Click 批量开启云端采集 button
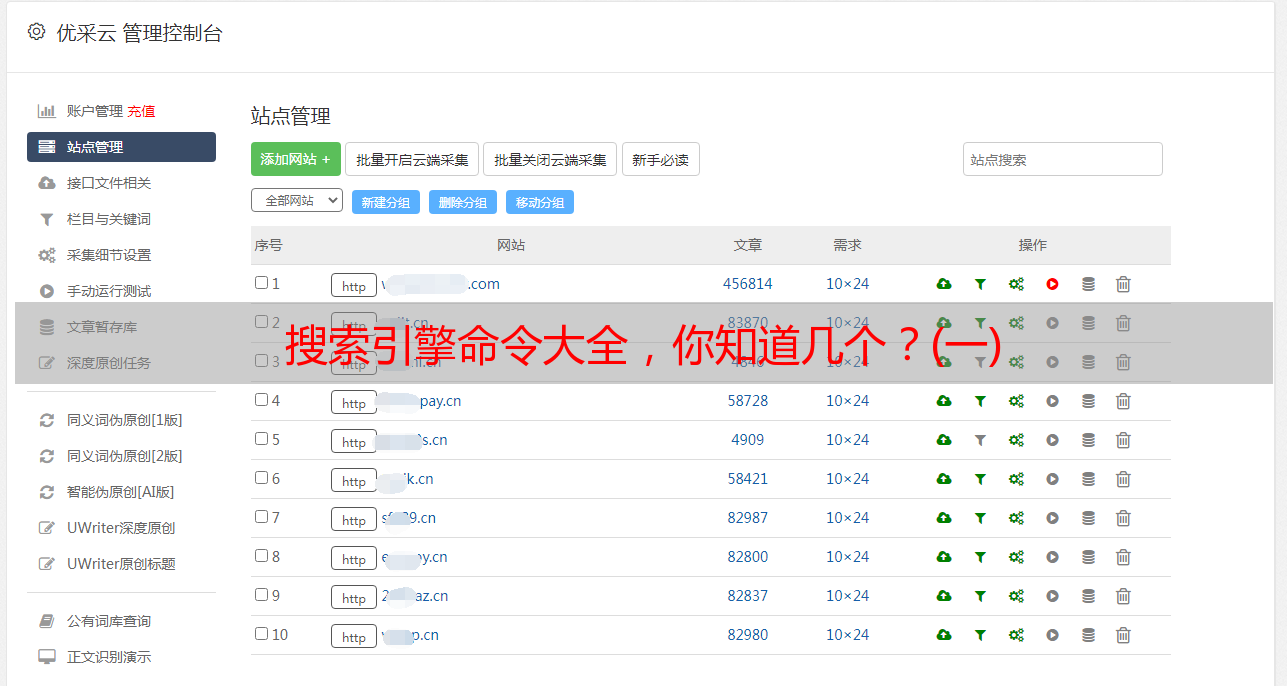This screenshot has height=686, width=1287. pyautogui.click(x=412, y=159)
